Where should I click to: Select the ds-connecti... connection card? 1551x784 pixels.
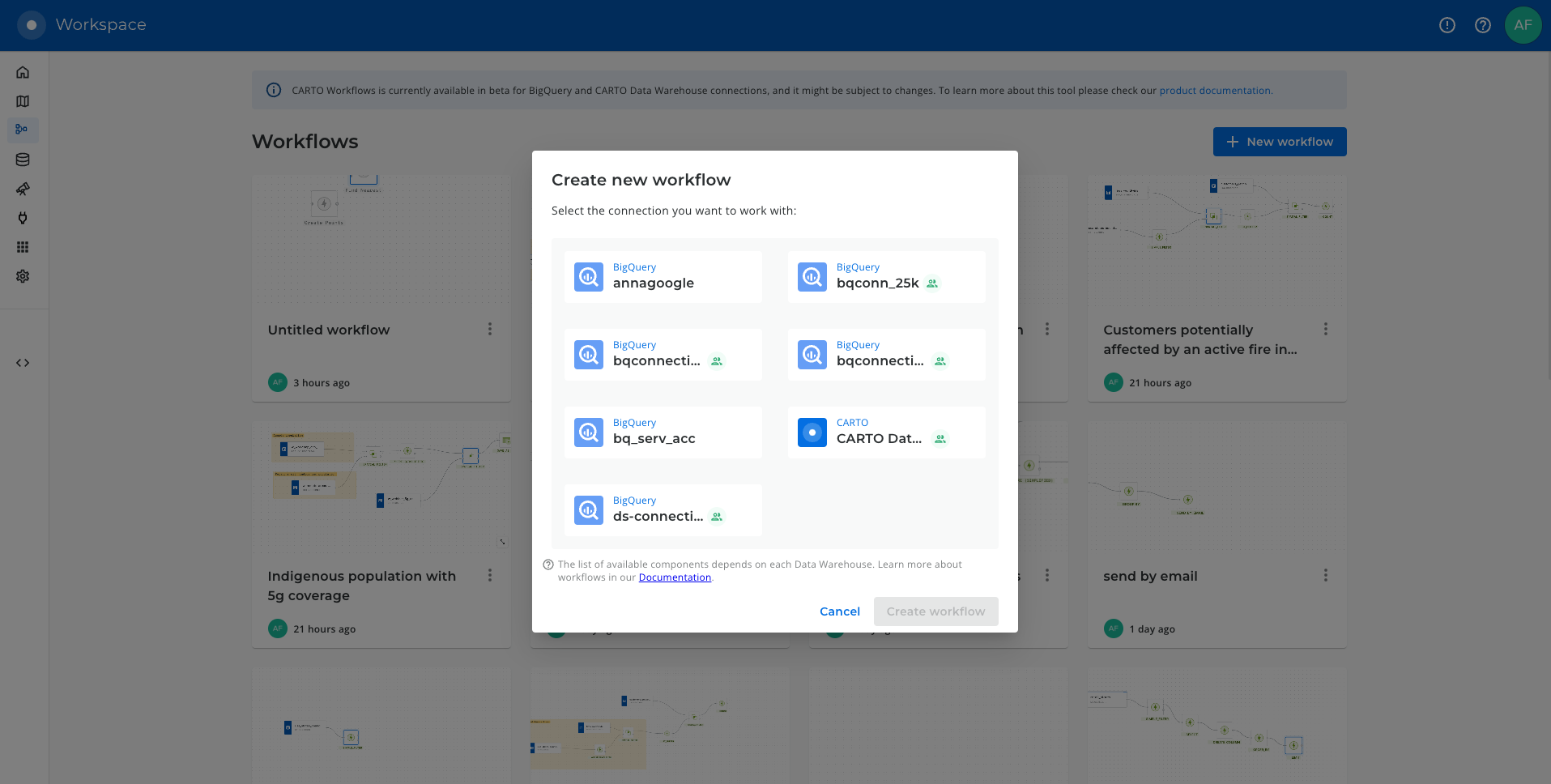click(663, 510)
